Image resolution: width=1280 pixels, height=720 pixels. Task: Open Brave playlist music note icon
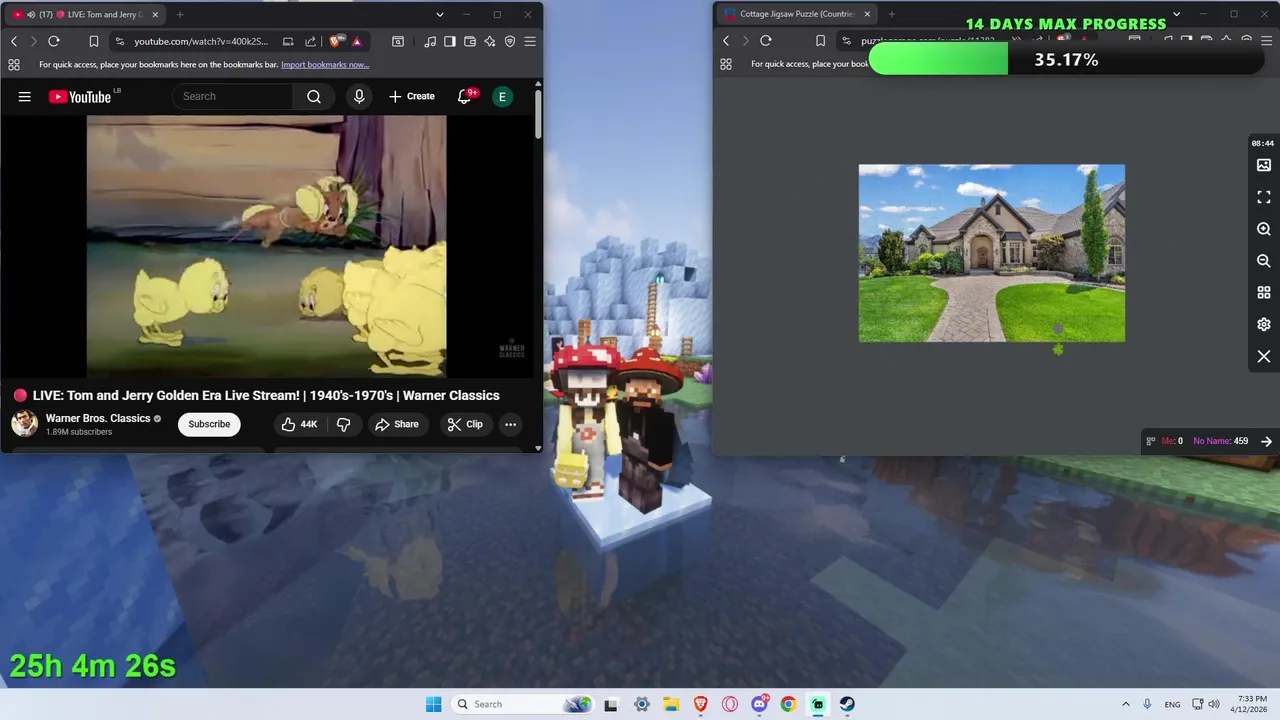coord(430,41)
